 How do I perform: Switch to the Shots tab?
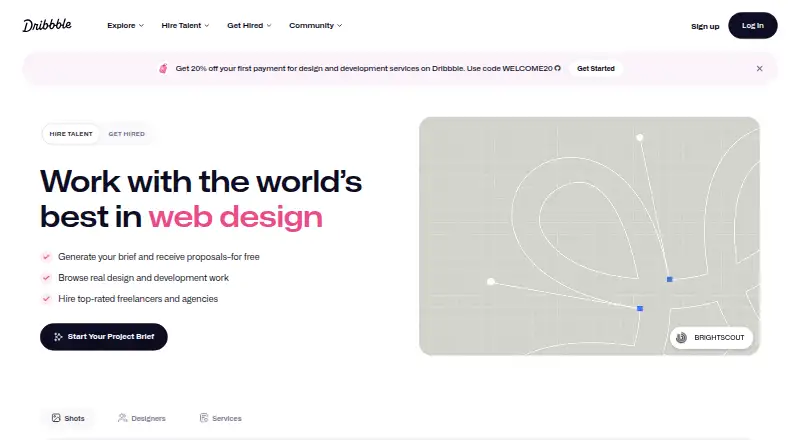(68, 418)
